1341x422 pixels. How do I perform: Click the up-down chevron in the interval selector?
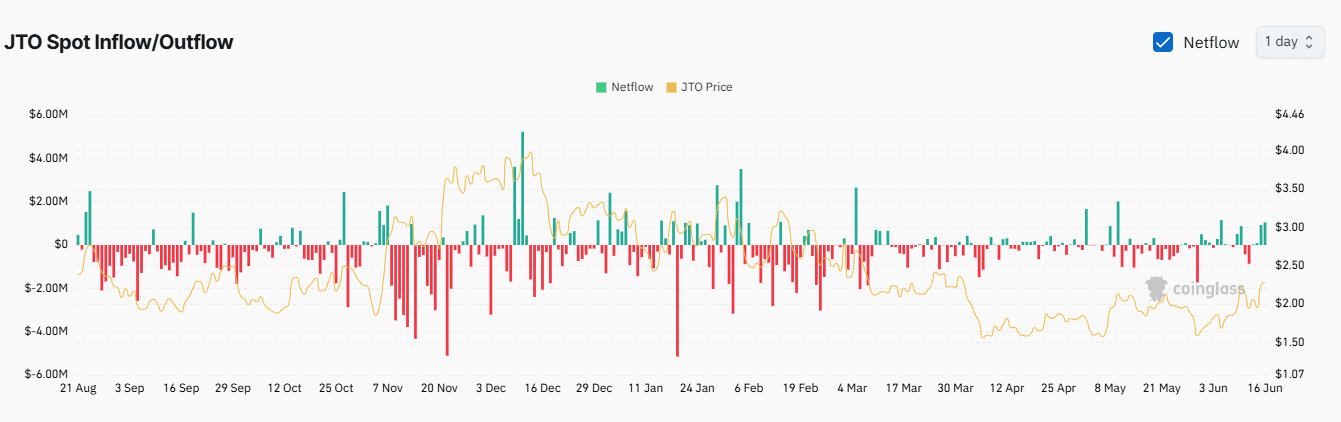[x=1308, y=42]
